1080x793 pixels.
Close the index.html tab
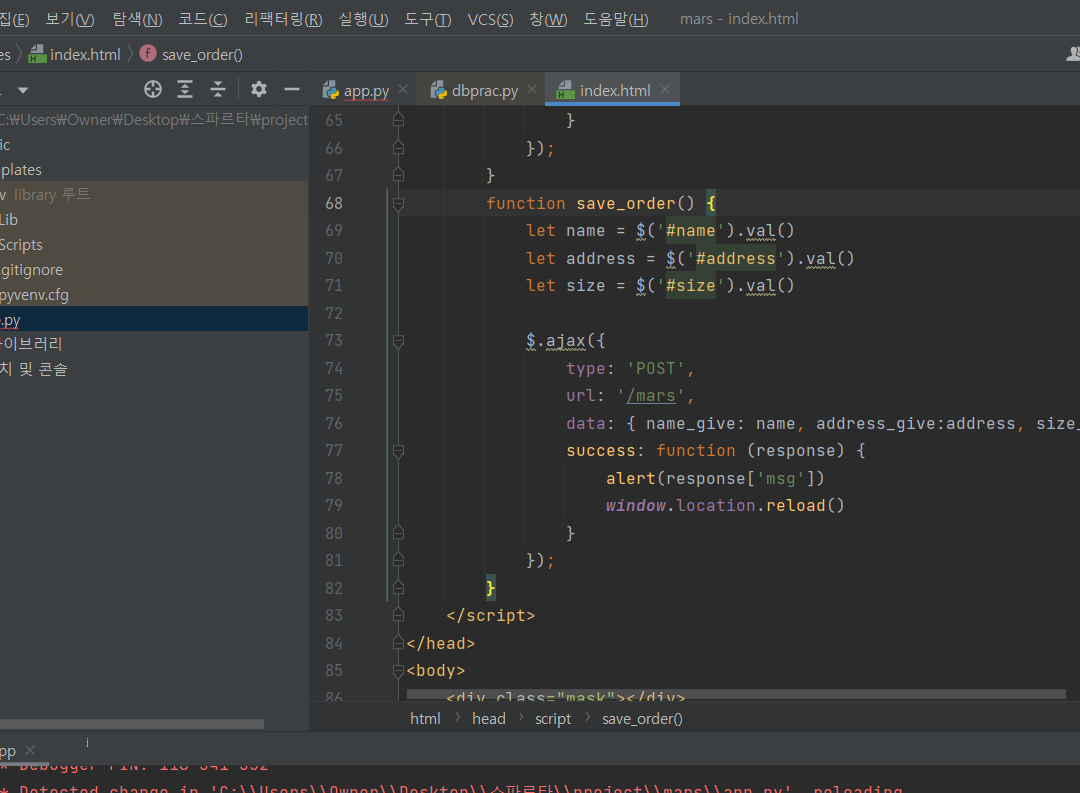coord(665,90)
